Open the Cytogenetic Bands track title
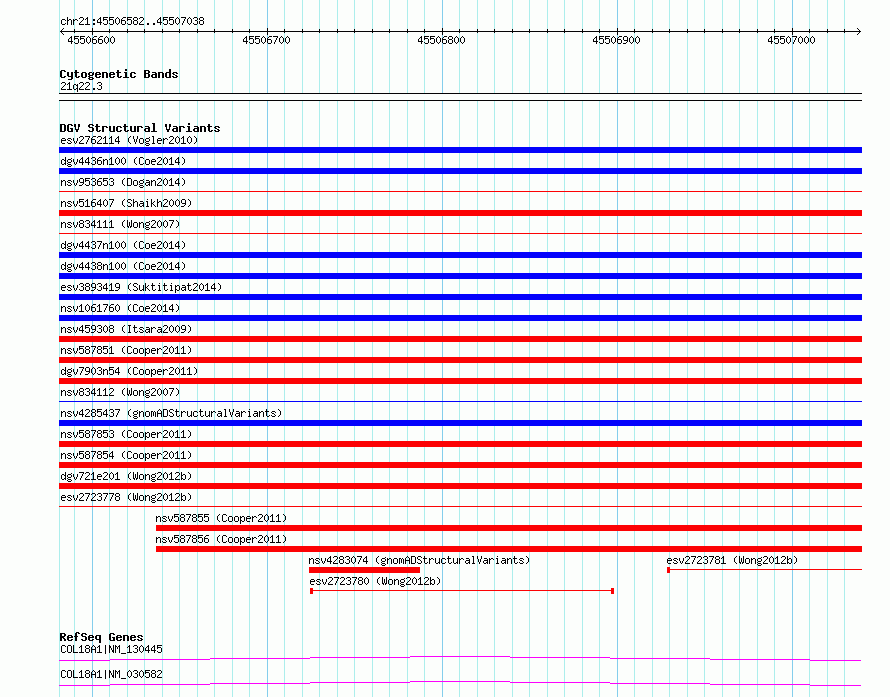Image resolution: width=890 pixels, height=697 pixels. [x=119, y=74]
